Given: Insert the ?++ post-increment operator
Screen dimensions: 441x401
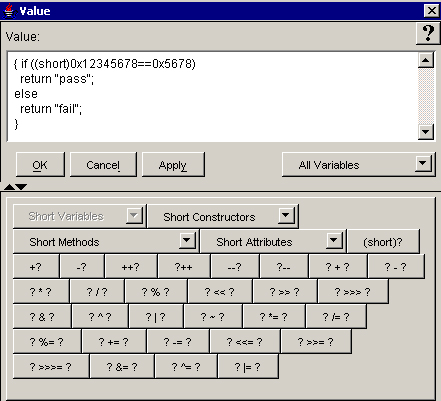Looking at the screenshot, I should pos(184,267).
